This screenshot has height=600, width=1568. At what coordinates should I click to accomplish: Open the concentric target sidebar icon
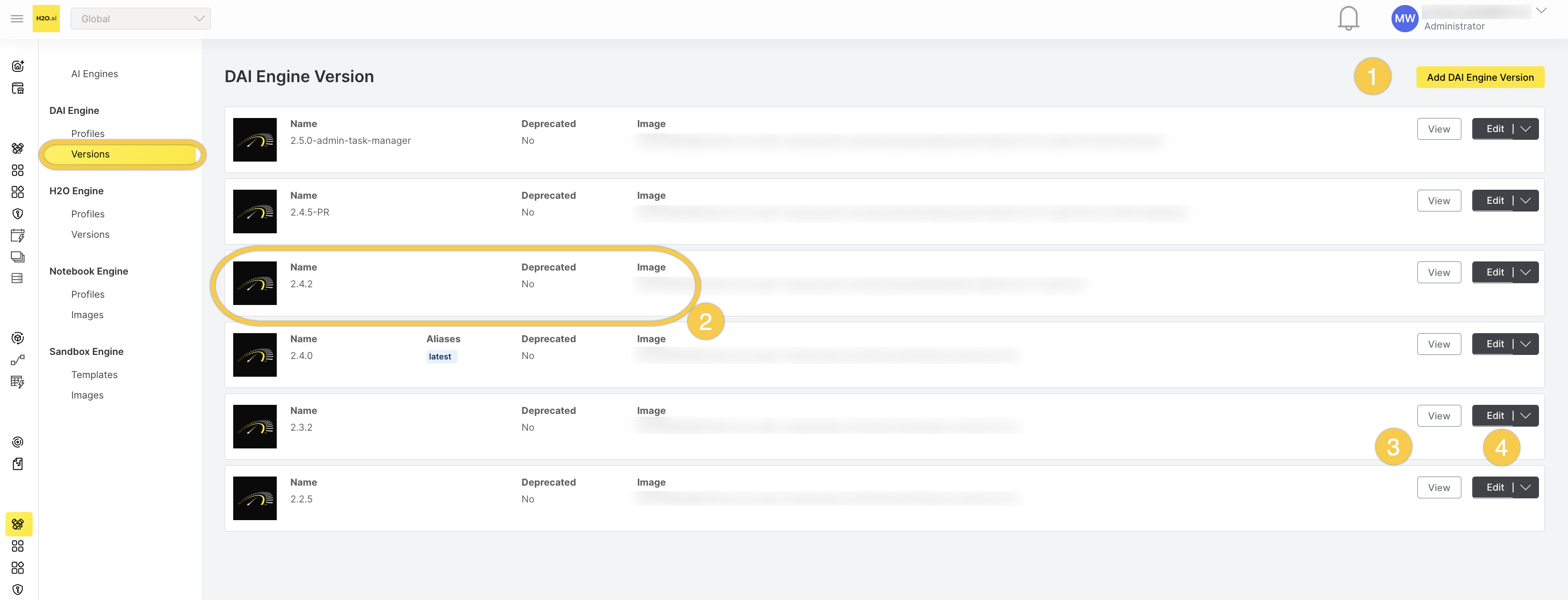click(x=18, y=442)
